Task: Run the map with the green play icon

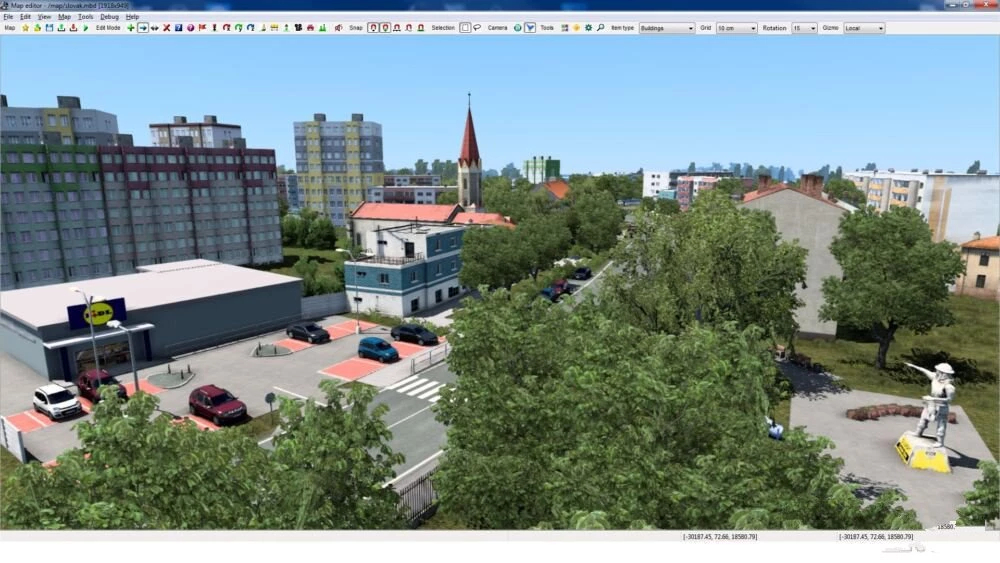Action: (84, 28)
